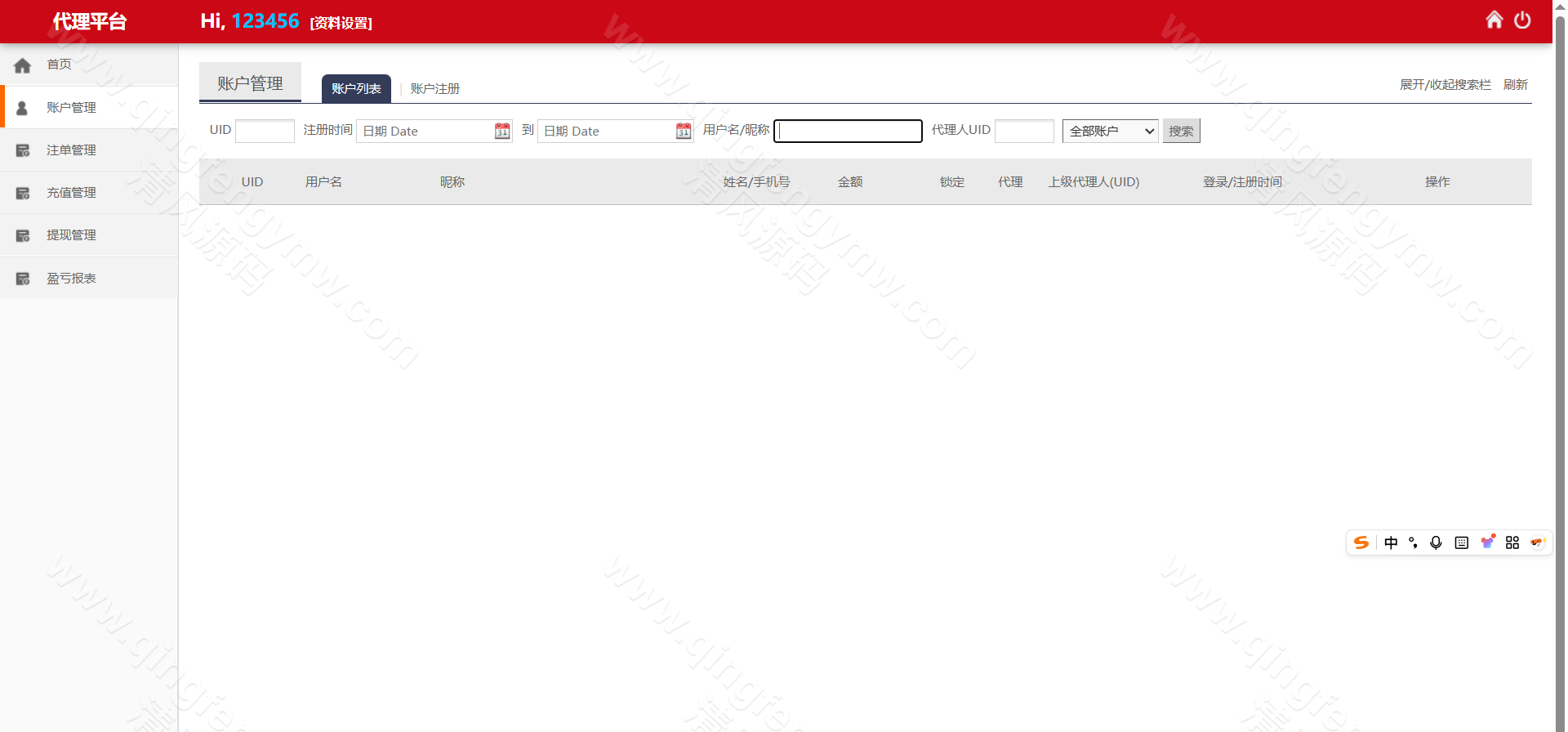Toggle IME punctuation mode
Image resolution: width=1568 pixels, height=732 pixels.
[x=1413, y=542]
